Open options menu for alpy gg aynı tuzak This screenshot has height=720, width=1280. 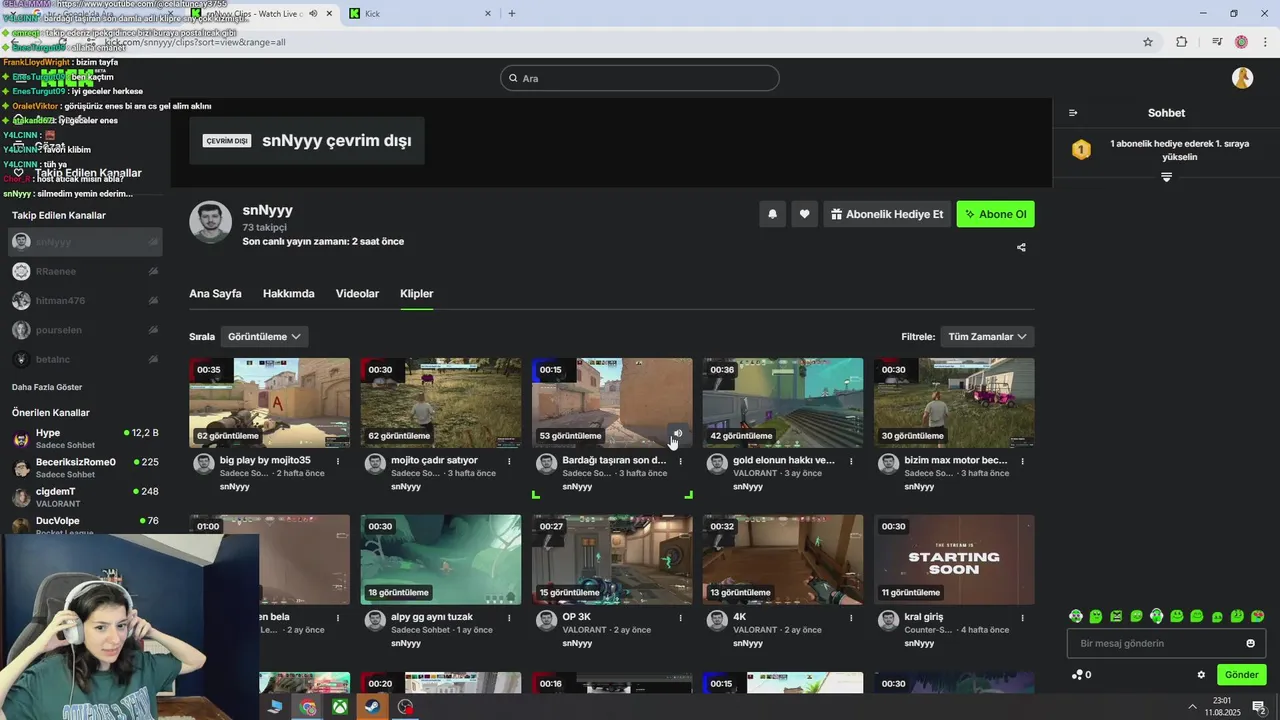(x=509, y=618)
